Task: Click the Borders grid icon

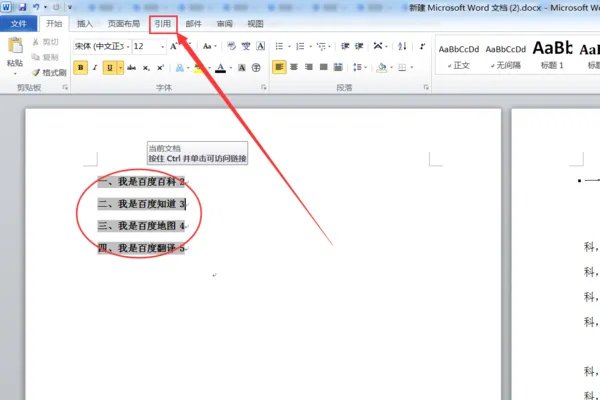Action: click(x=402, y=68)
